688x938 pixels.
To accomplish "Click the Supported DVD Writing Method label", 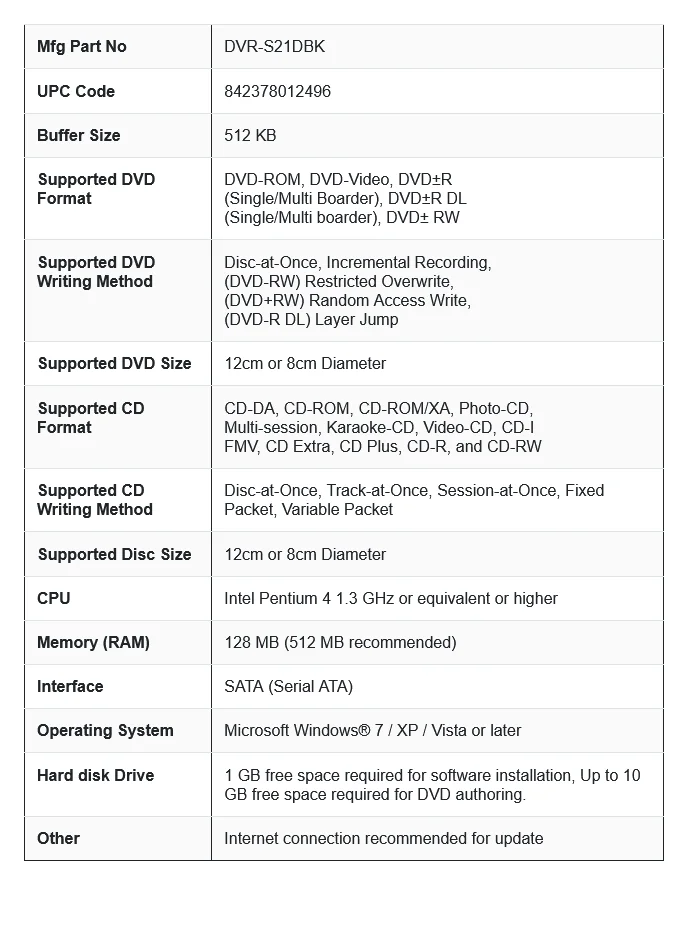I will [x=96, y=272].
